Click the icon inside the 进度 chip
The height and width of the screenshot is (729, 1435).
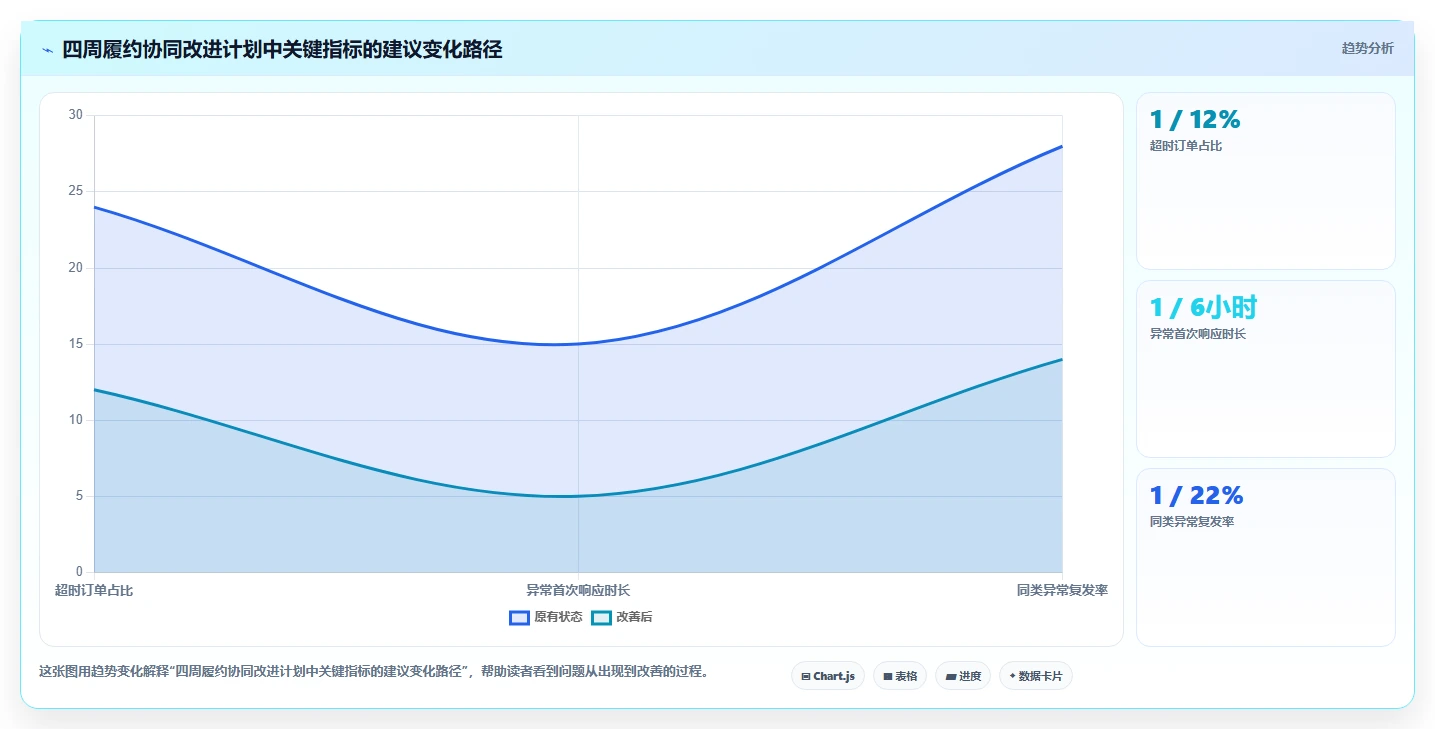point(950,677)
